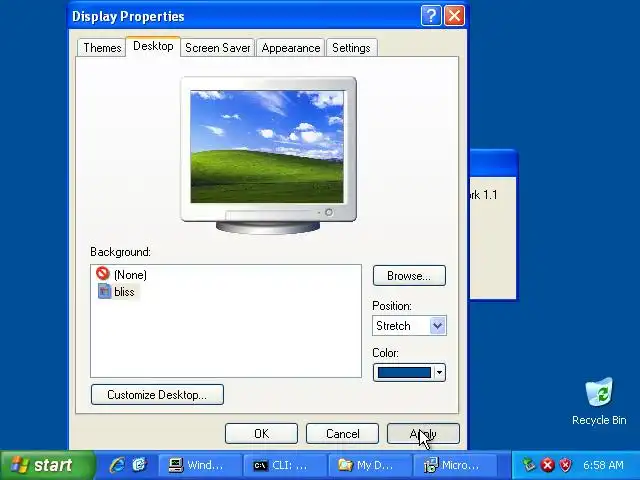This screenshot has height=480, width=640.
Task: Click the help question mark button
Action: pos(431,16)
